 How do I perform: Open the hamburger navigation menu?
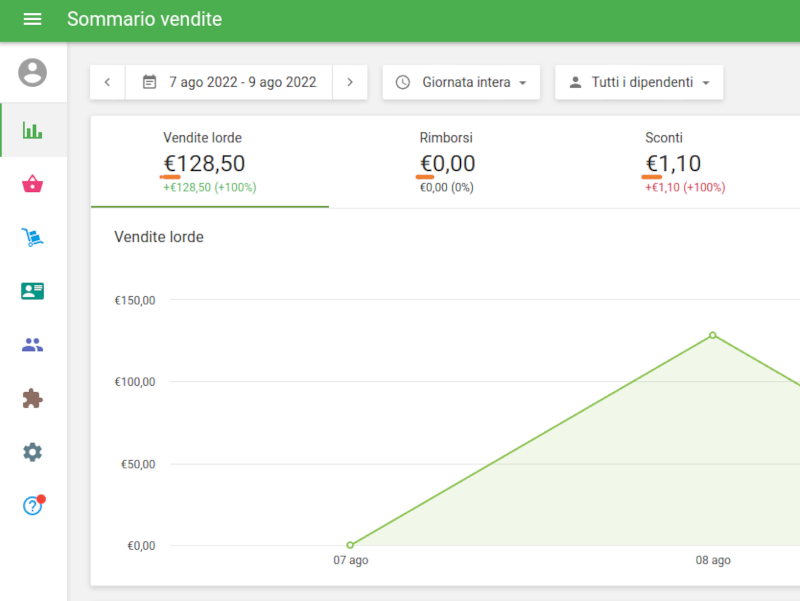pyautogui.click(x=32, y=20)
